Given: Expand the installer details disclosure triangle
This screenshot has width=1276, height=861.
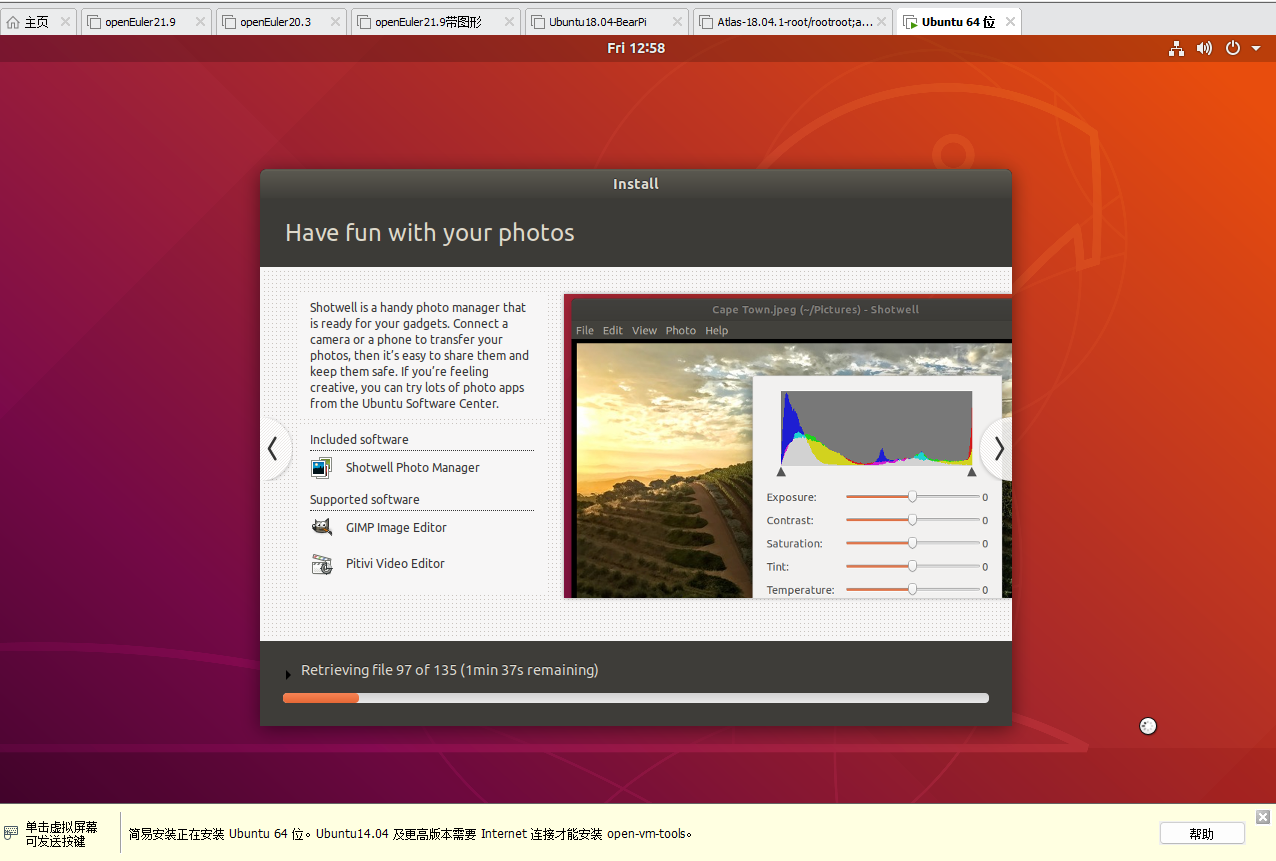Looking at the screenshot, I should (x=289, y=674).
